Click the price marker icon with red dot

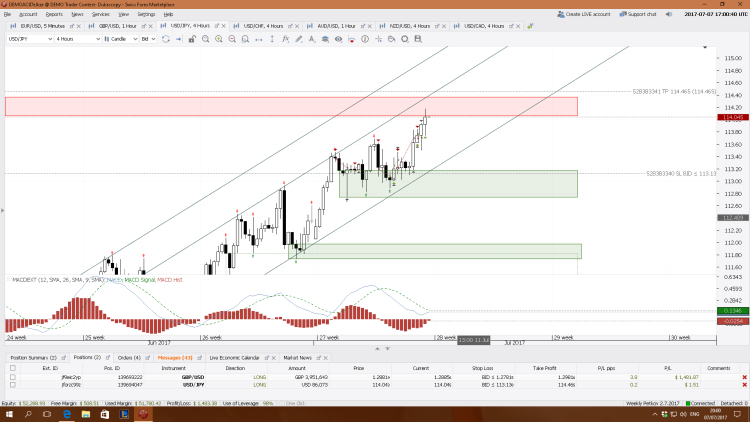point(352,39)
